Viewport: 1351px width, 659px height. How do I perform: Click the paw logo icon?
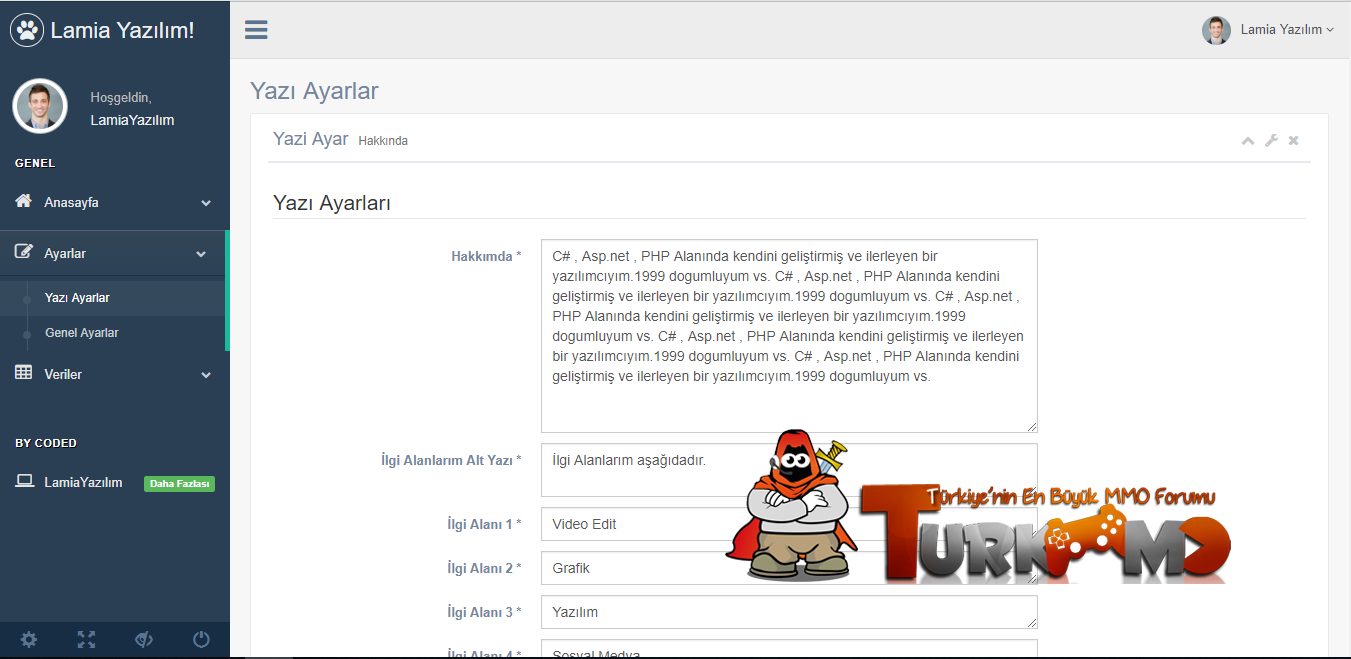tap(28, 30)
